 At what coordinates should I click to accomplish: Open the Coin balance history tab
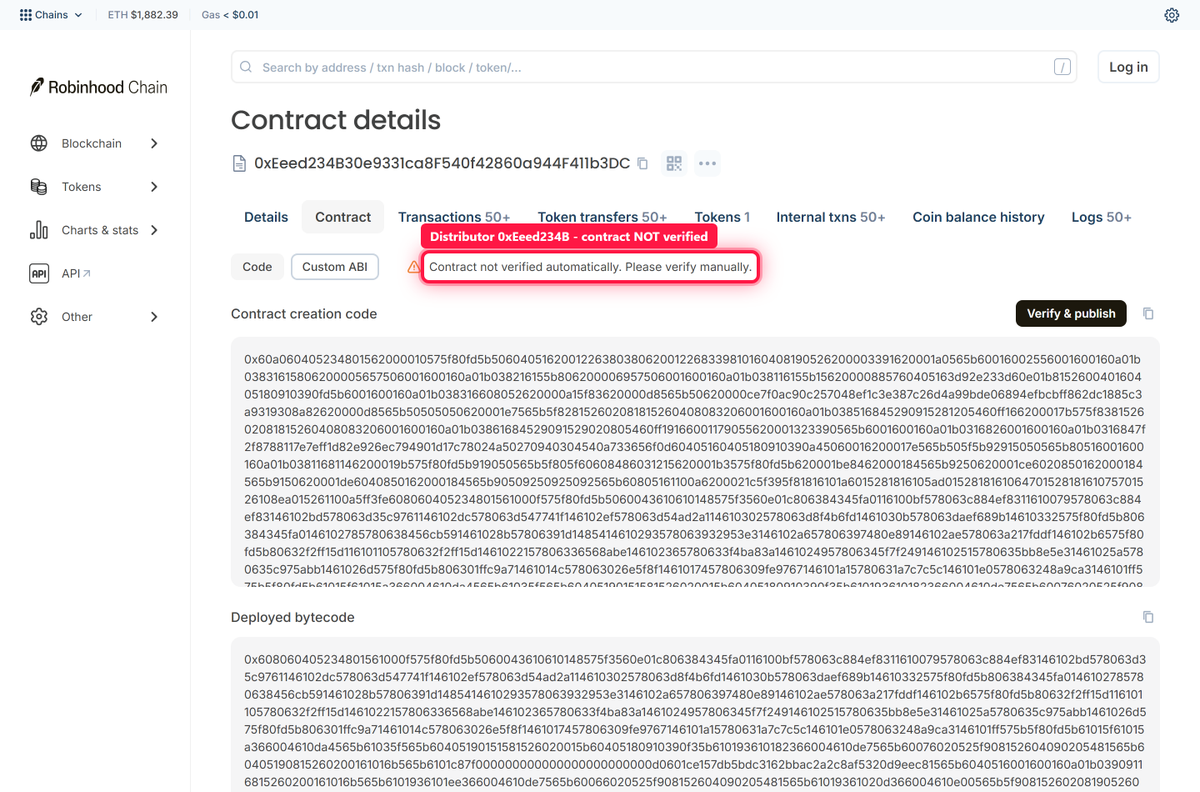978,217
